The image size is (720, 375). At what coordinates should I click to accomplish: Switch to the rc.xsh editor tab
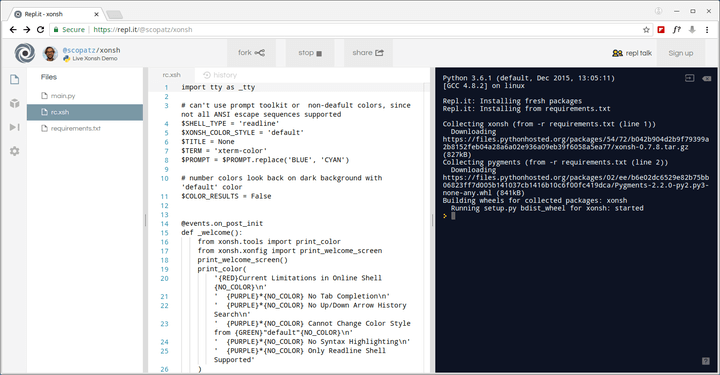(x=171, y=75)
